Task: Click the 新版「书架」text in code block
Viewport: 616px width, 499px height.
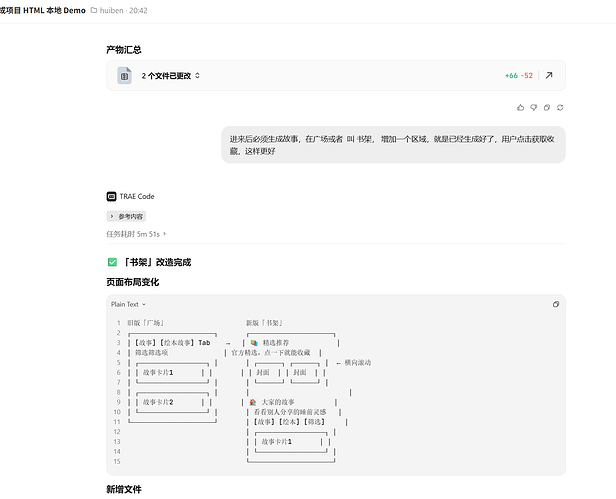Action: (x=265, y=323)
